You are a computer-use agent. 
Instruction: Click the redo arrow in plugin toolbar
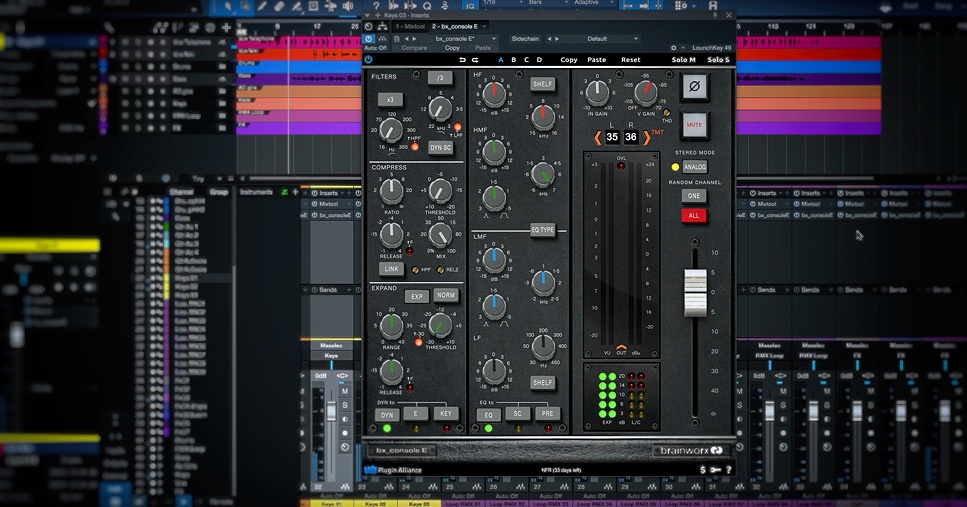tap(475, 60)
